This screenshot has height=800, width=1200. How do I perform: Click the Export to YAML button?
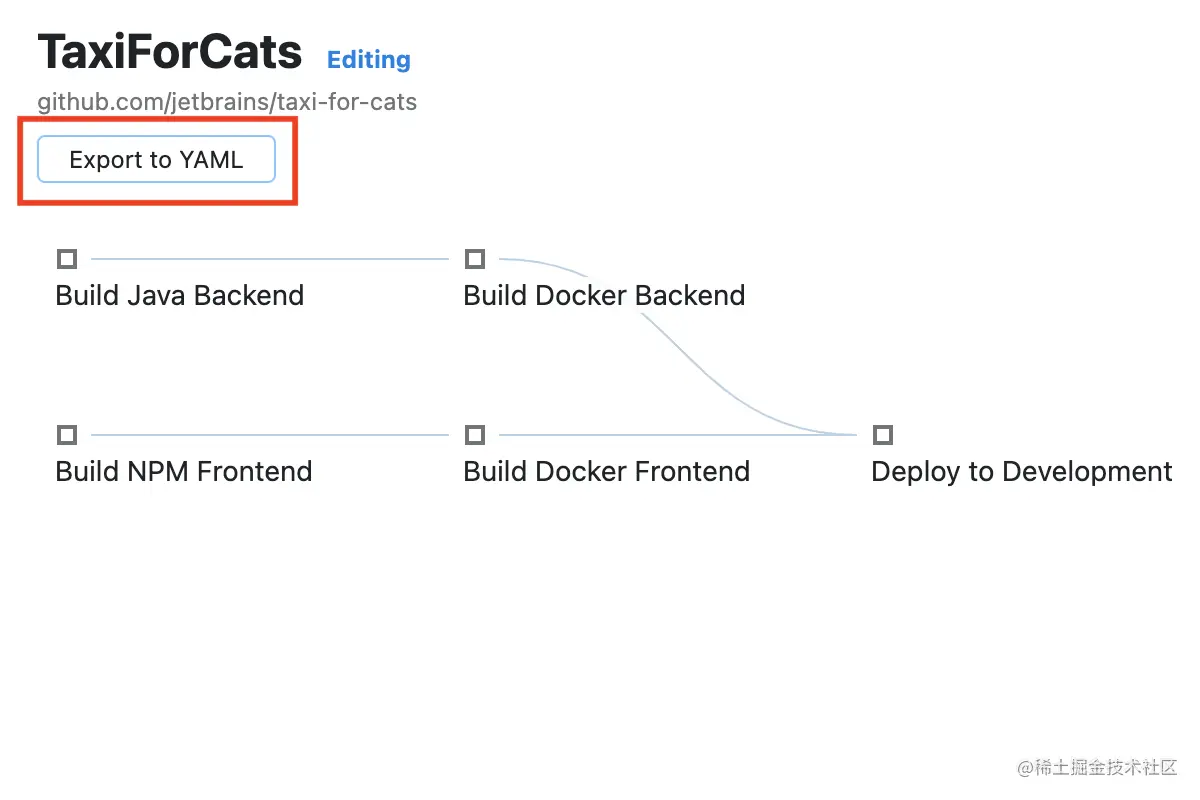[x=156, y=160]
